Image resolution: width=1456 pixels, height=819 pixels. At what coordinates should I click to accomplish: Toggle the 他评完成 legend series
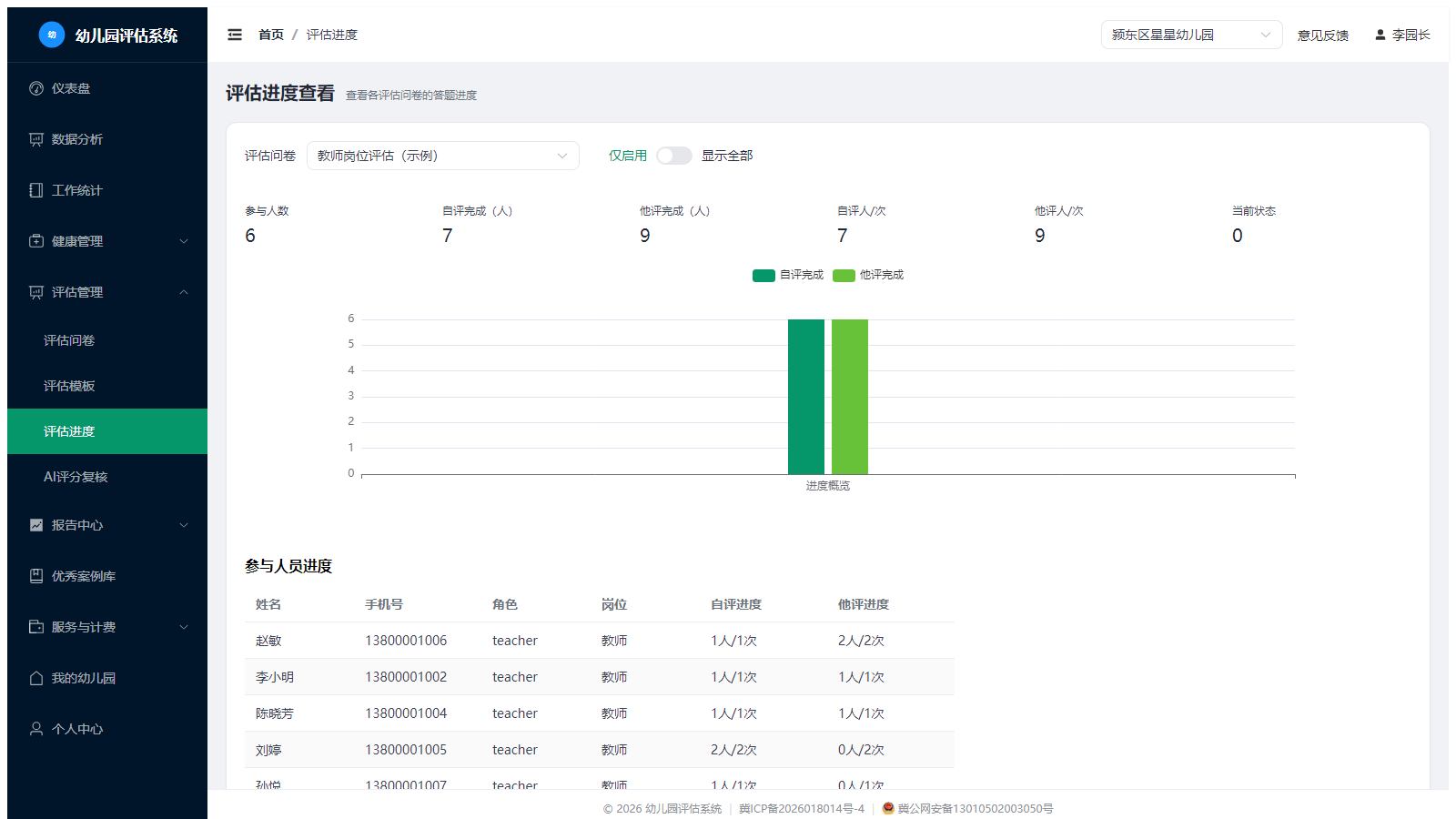pyautogui.click(x=869, y=275)
